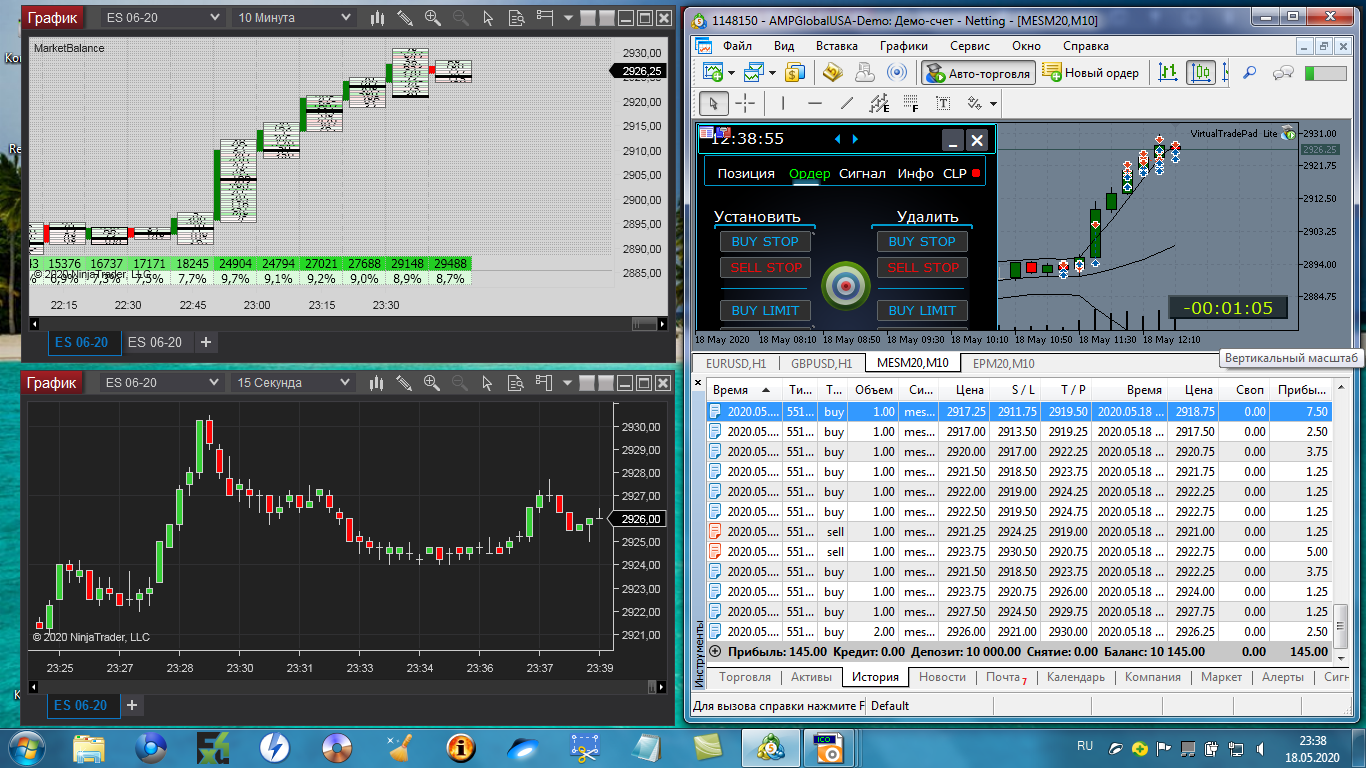Expand the profiles dropdown arrow in MetaTrader

coord(772,72)
